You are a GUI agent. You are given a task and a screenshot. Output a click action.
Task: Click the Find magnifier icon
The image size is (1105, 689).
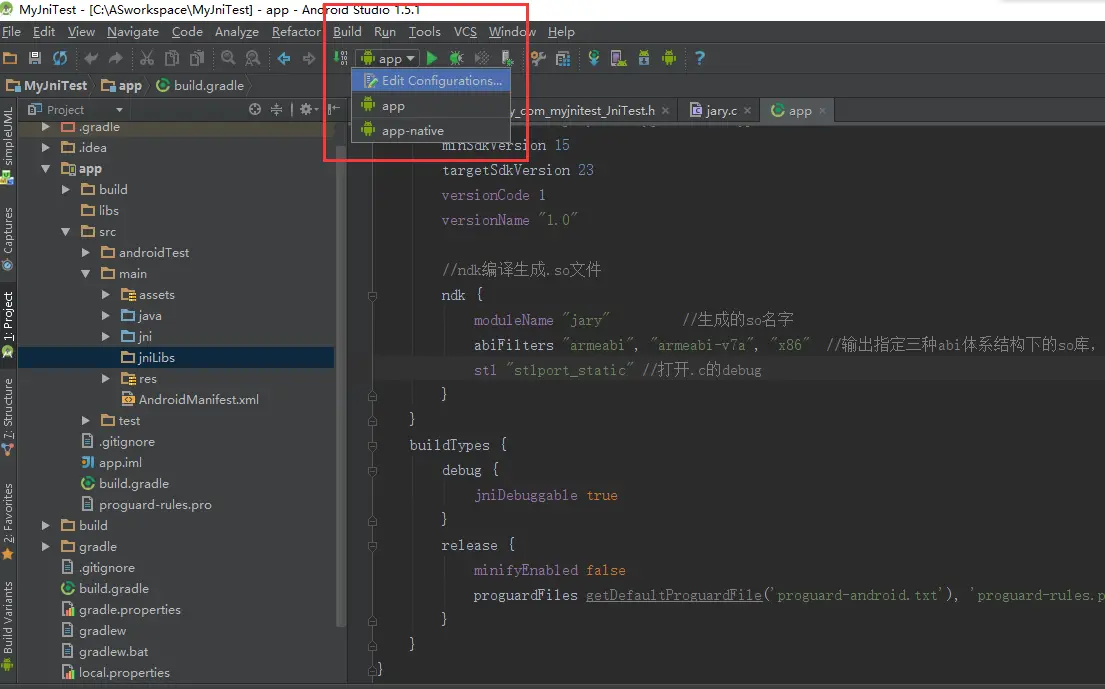(x=228, y=58)
